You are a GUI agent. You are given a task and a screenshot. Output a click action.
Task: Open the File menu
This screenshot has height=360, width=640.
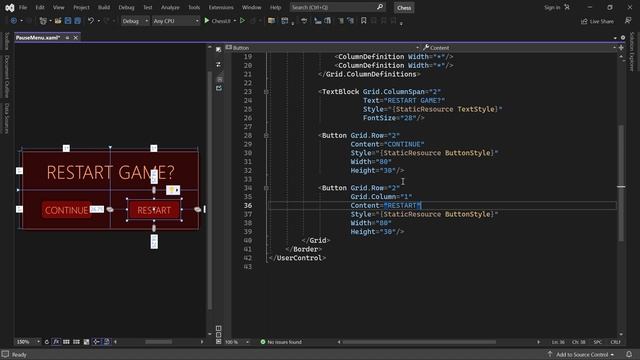[23, 7]
